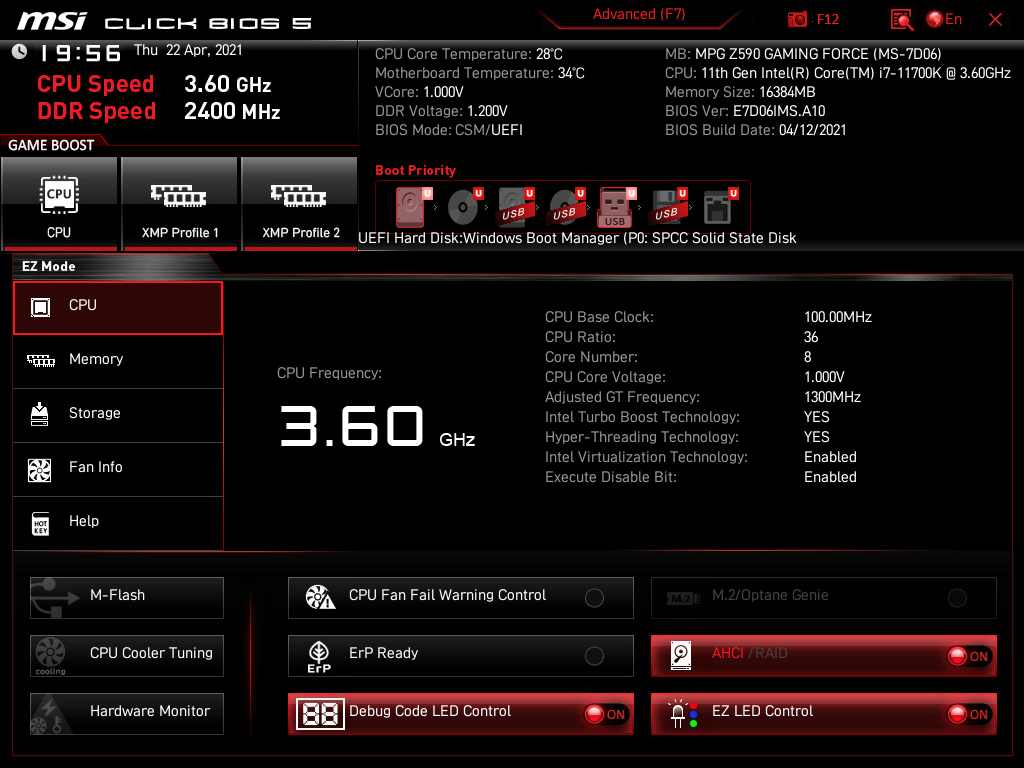Click the 19:56 system time
The height and width of the screenshot is (768, 1024).
click(x=80, y=53)
